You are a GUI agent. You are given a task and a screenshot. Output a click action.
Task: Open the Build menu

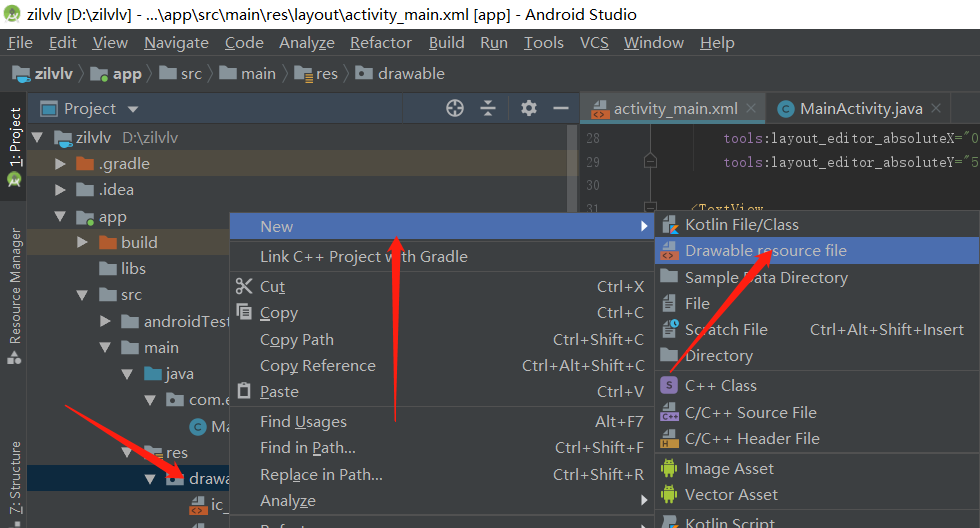click(x=446, y=42)
